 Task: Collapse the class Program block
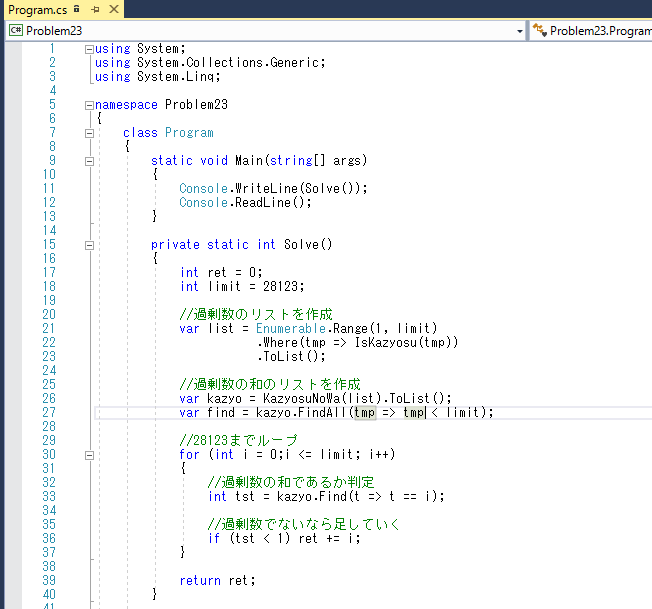89,133
